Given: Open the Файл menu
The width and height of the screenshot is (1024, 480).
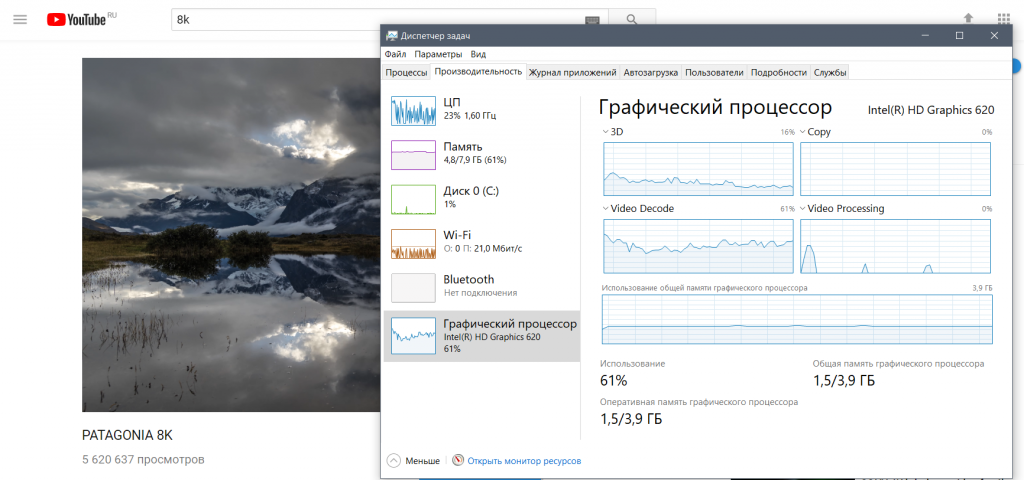Looking at the screenshot, I should point(395,54).
